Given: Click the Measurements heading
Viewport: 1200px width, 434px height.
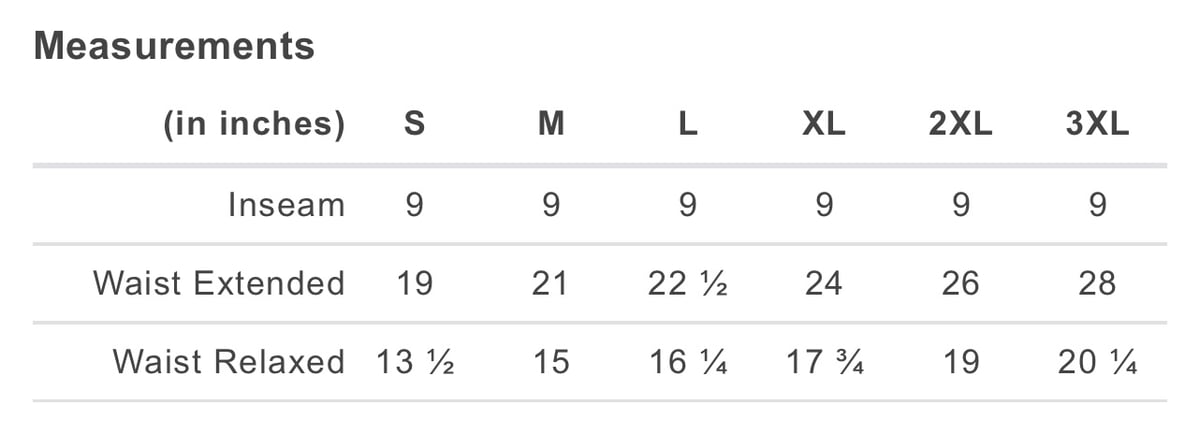Looking at the screenshot, I should point(174,46).
